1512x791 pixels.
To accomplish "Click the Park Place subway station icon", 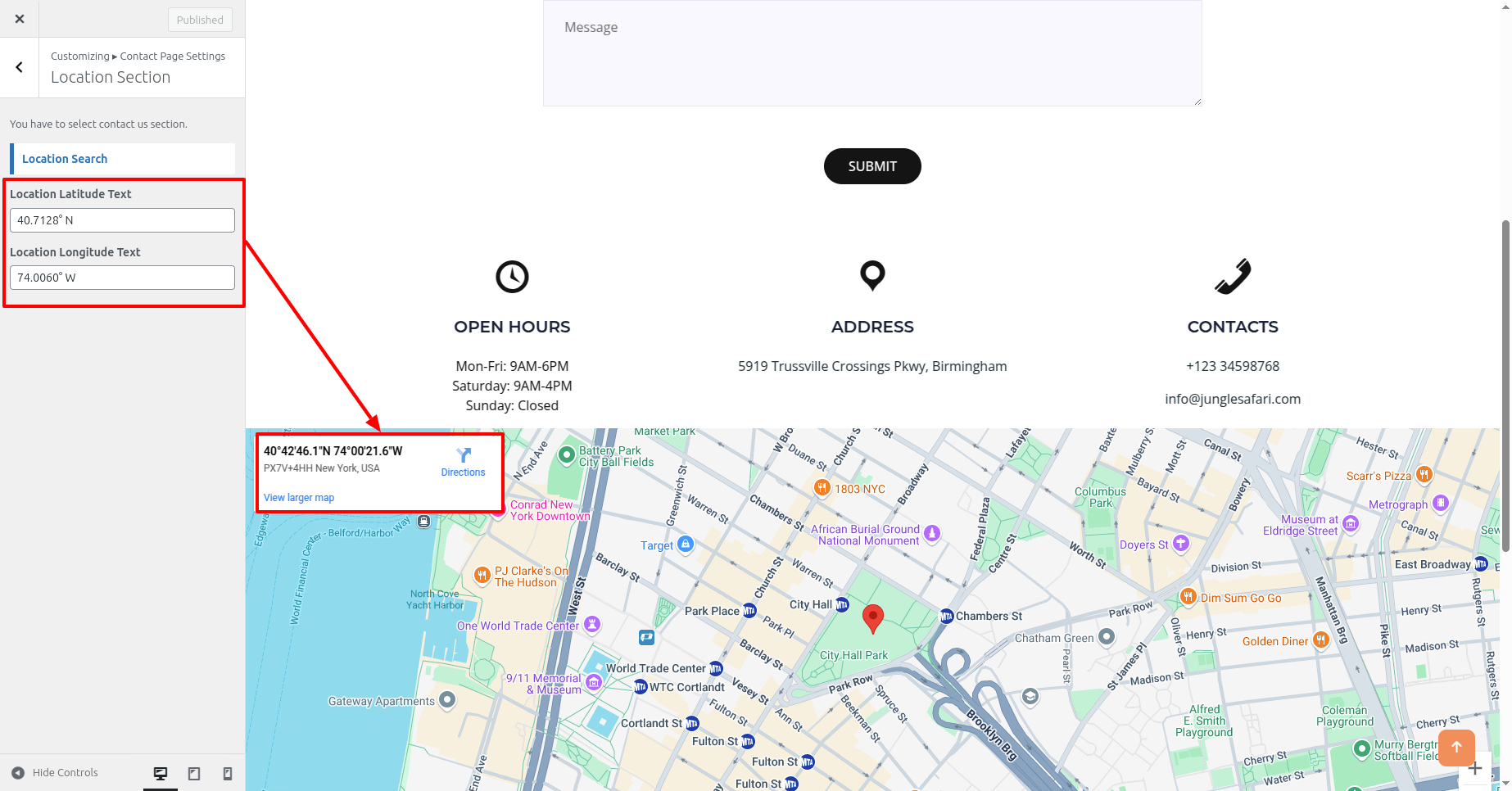I will pyautogui.click(x=749, y=611).
